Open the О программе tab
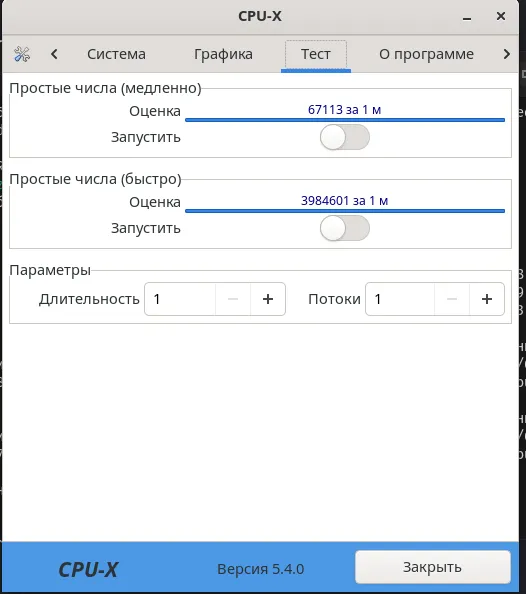 pos(426,54)
